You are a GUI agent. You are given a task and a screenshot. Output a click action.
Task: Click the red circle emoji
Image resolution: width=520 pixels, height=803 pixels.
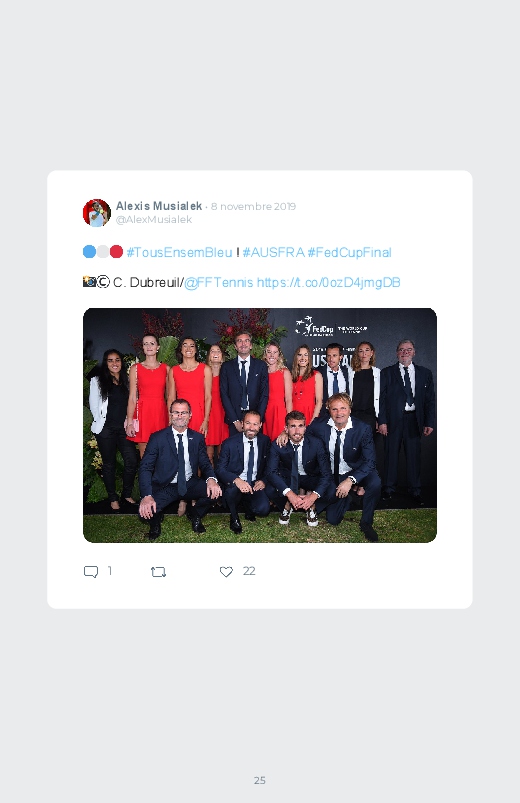116,251
